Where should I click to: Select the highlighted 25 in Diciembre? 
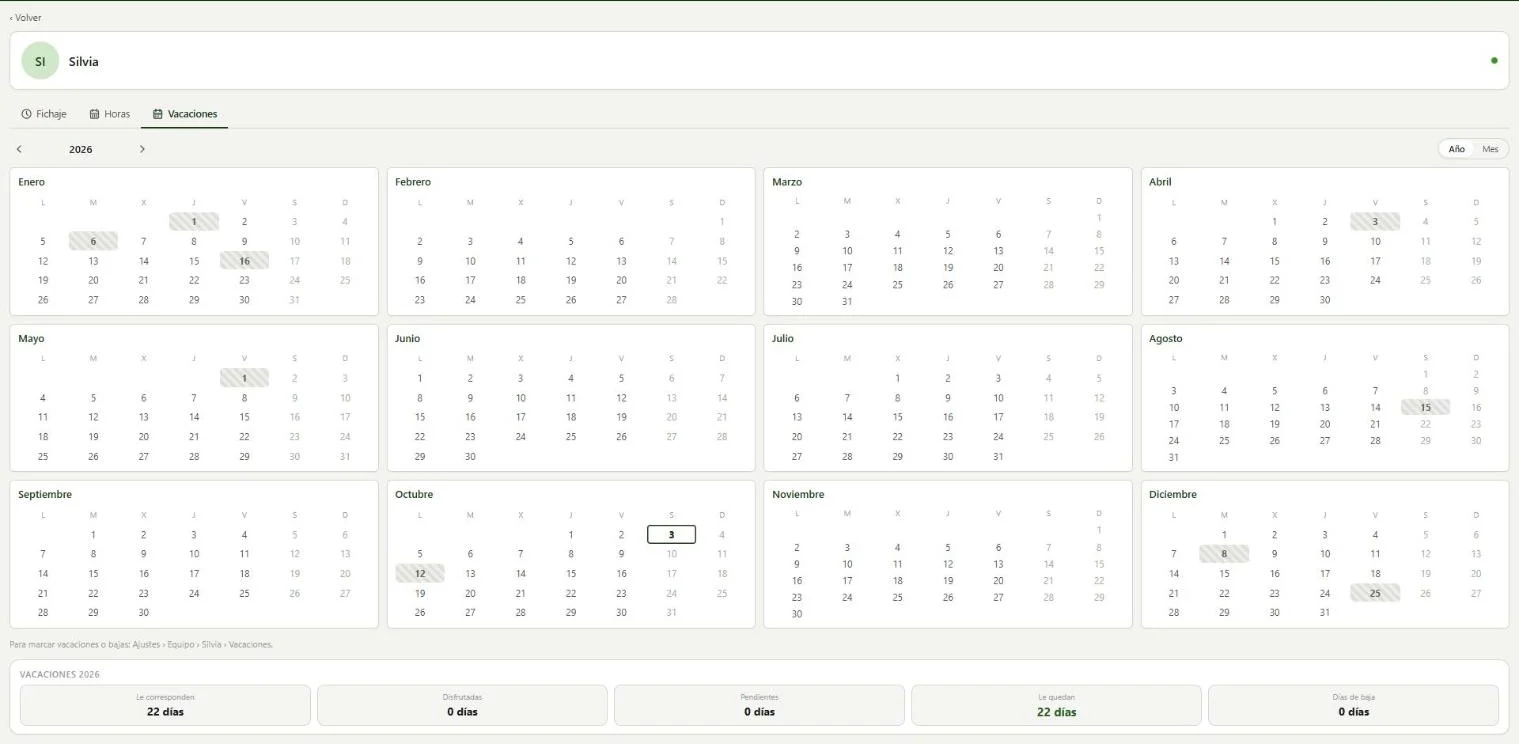point(1375,593)
